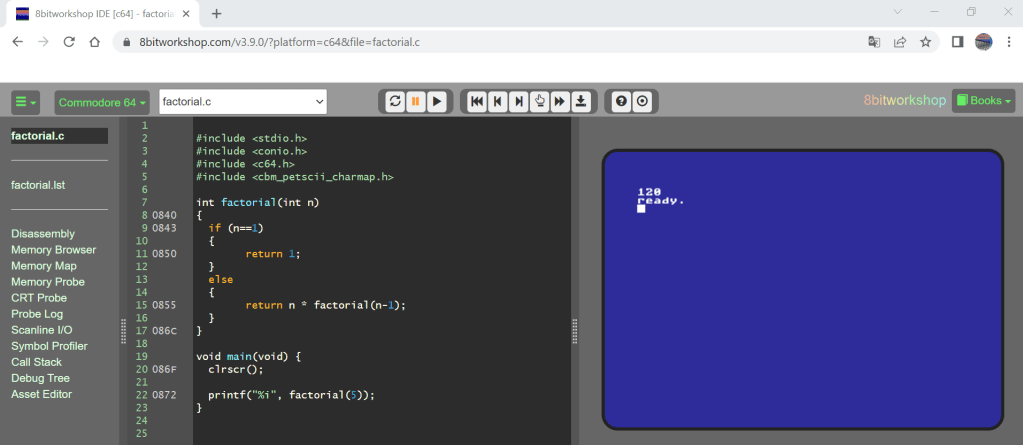The image size is (1023, 445).
Task: Click the run to cursor line icon
Action: [x=539, y=101]
